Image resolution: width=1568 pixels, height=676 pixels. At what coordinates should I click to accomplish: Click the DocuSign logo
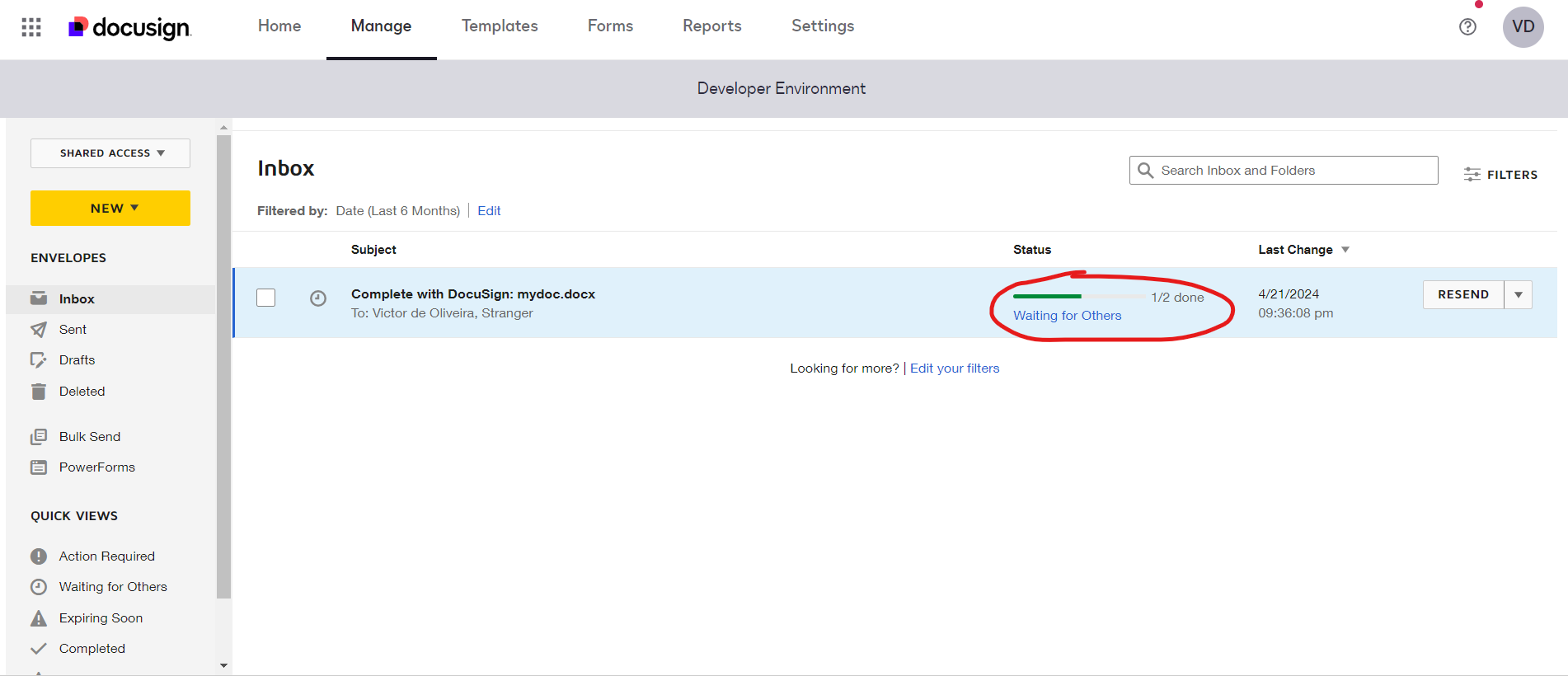coord(129,27)
